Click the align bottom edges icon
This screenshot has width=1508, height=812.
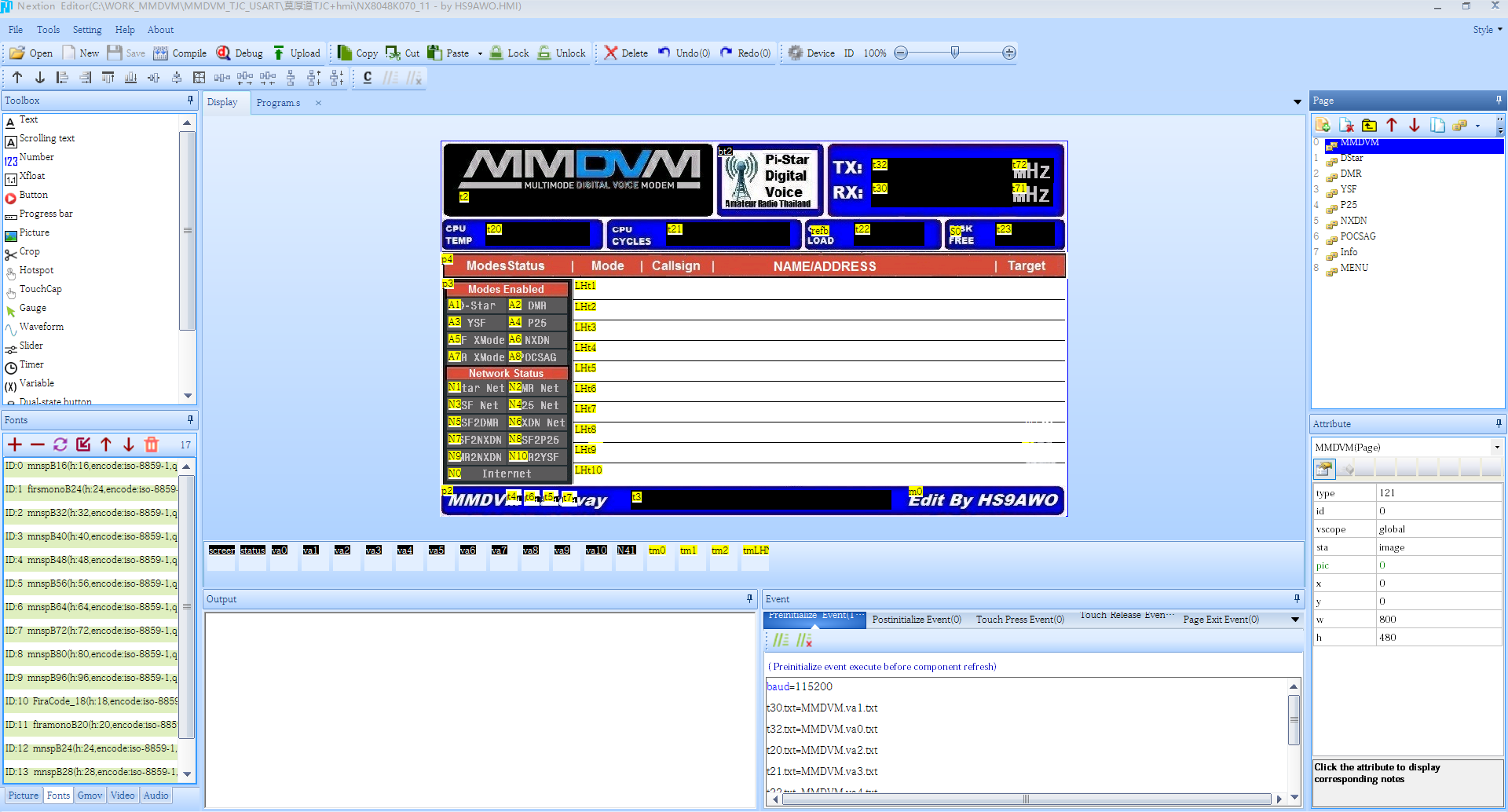131,78
